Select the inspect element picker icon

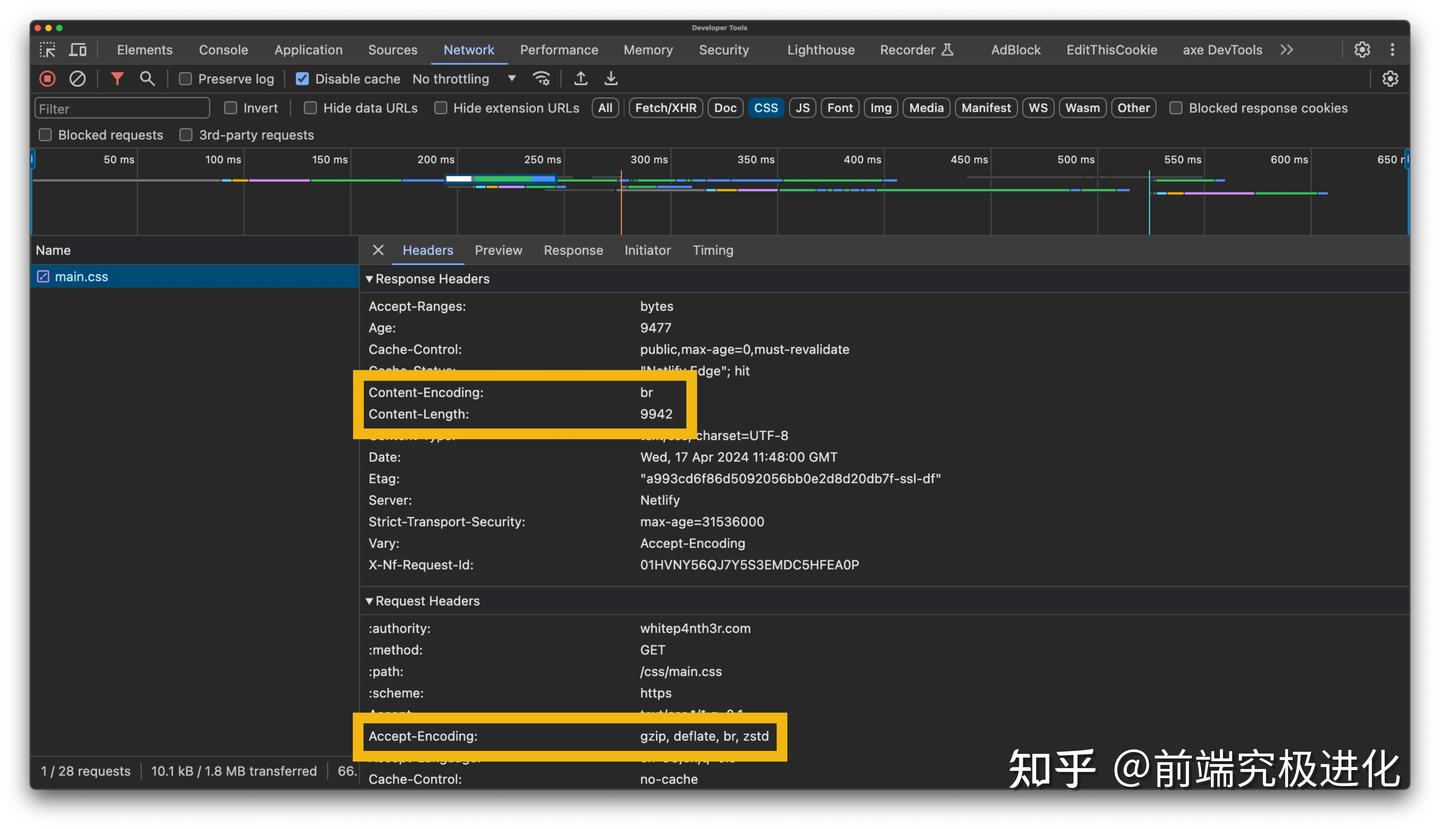(x=47, y=50)
